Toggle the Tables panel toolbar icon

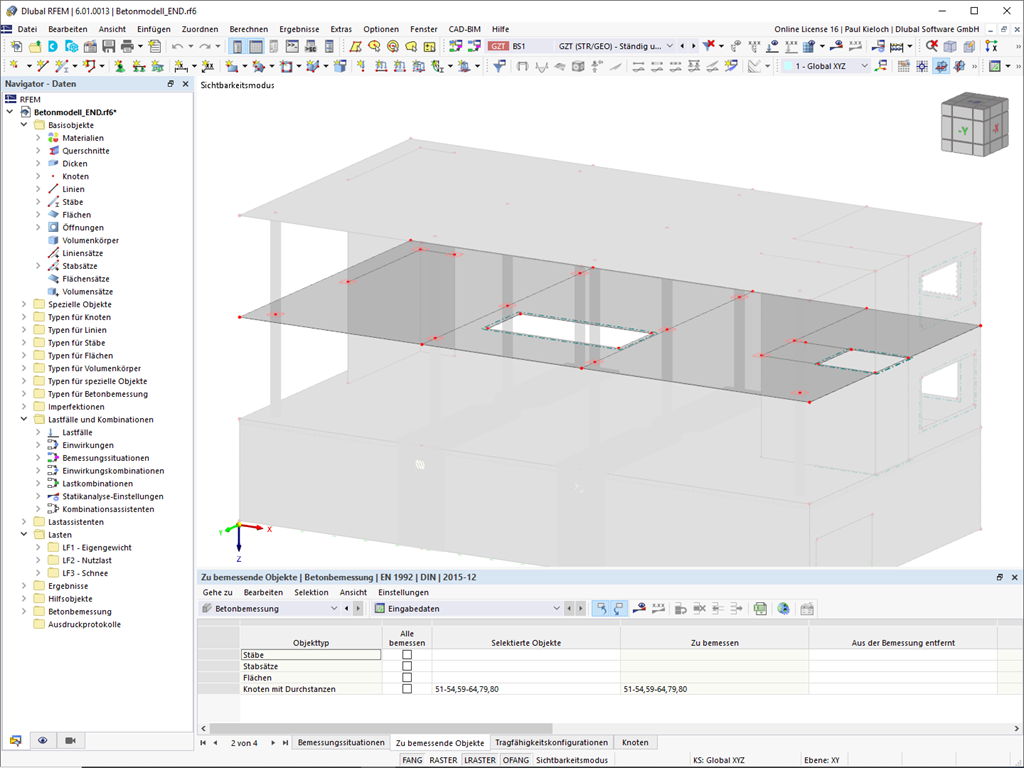click(x=256, y=46)
